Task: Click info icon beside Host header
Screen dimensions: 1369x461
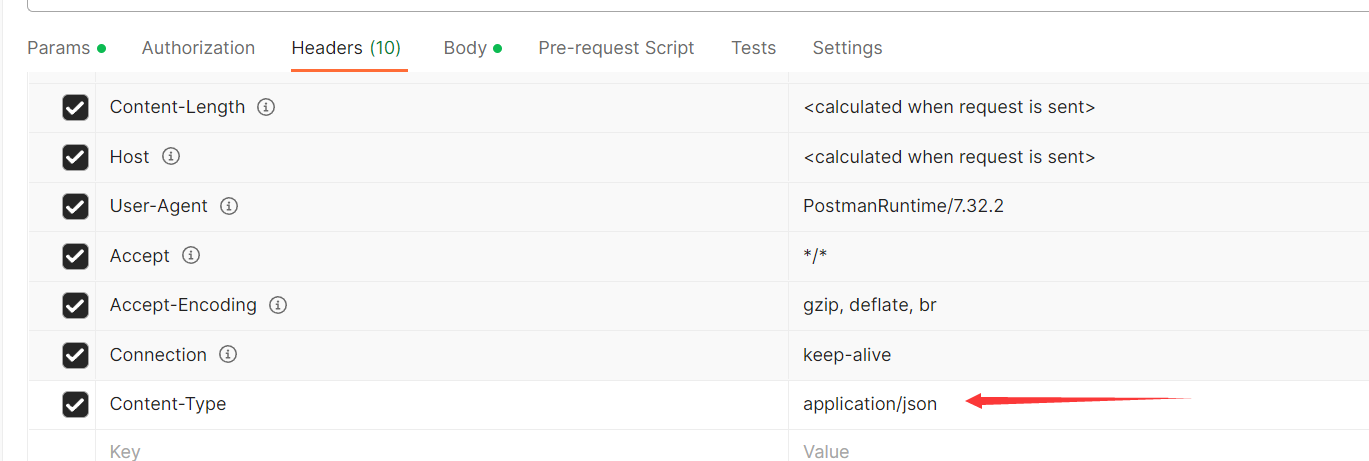Action: 171,157
